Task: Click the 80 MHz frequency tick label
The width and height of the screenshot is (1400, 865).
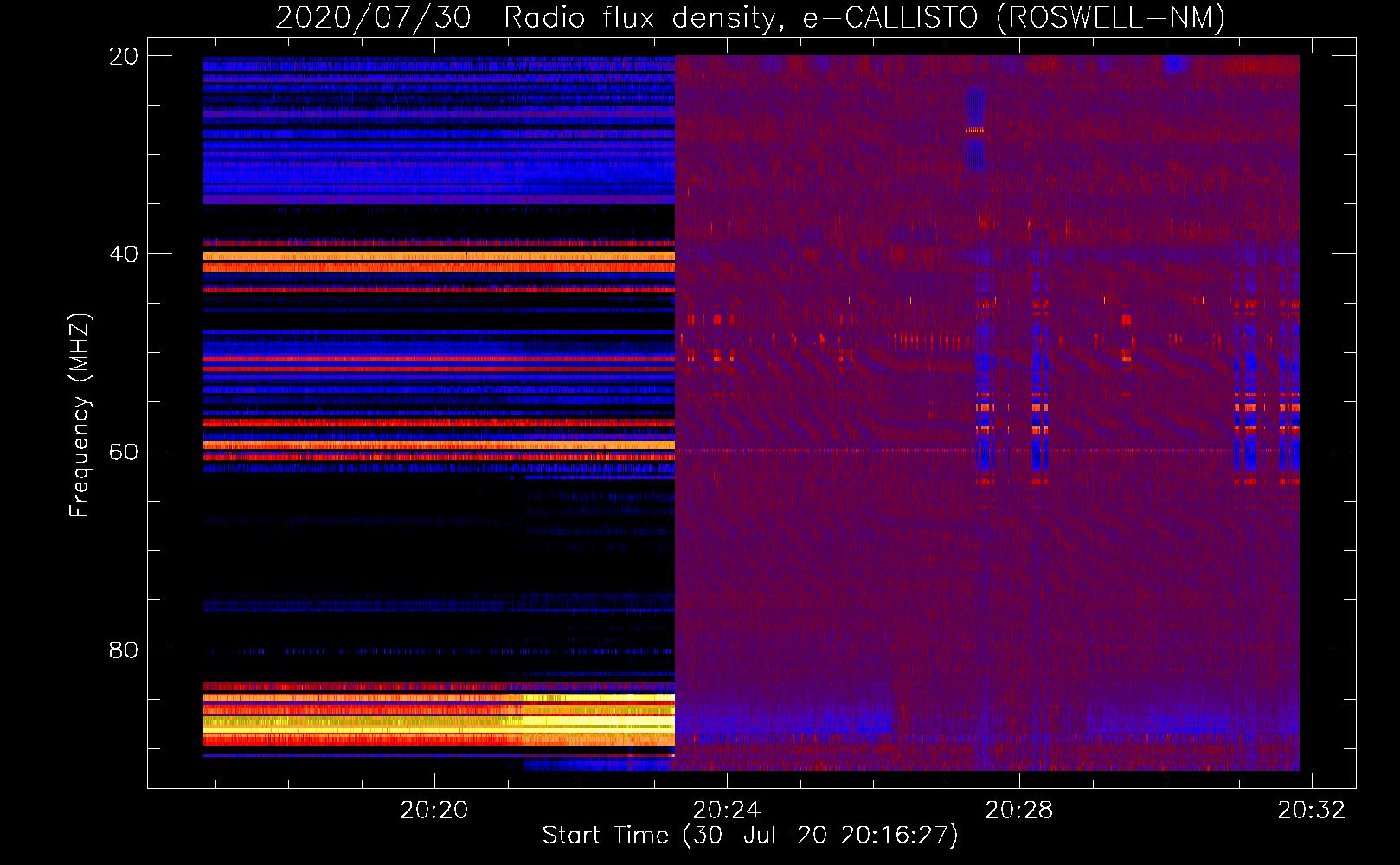Action: (x=124, y=650)
